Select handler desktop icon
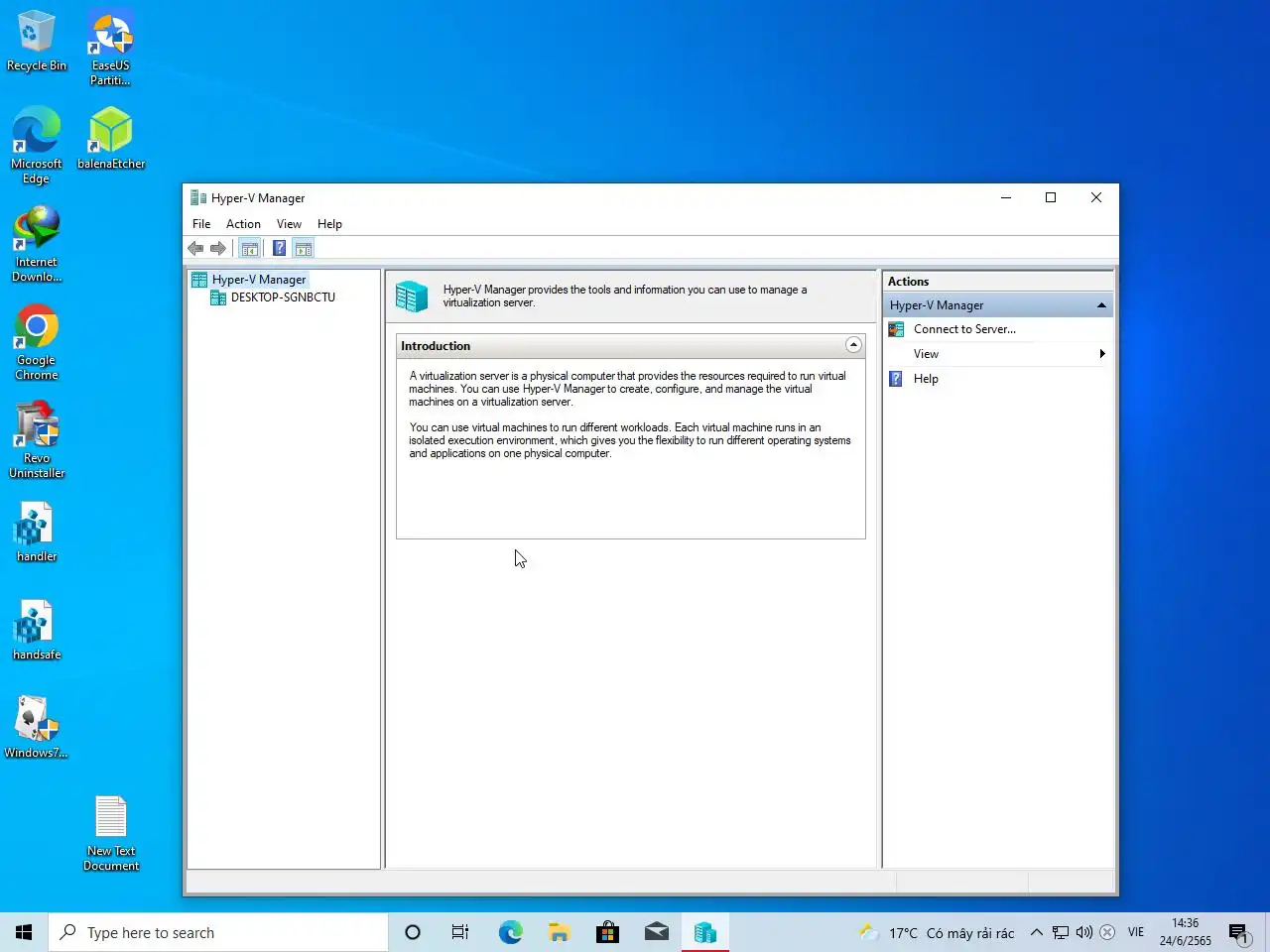This screenshot has width=1270, height=952. point(37,533)
